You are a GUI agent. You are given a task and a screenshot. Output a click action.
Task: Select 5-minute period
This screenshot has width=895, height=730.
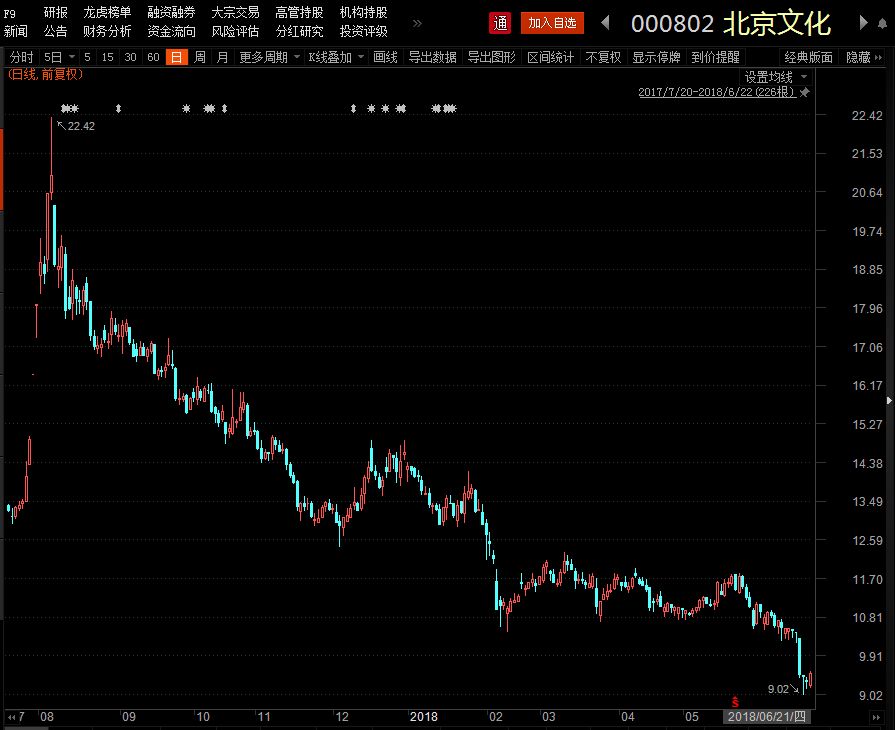(x=87, y=57)
